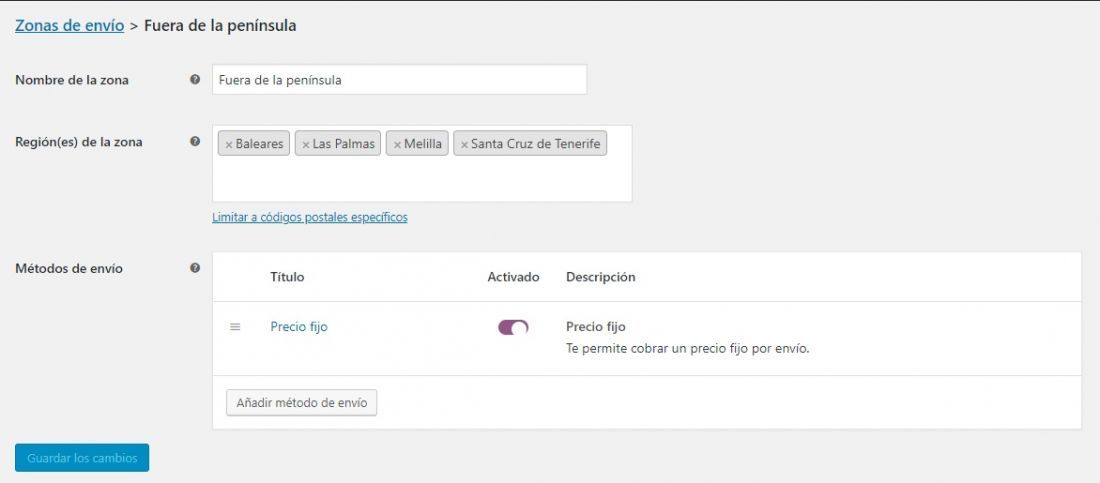Open help tooltip for Nombre de la zona

(195, 79)
